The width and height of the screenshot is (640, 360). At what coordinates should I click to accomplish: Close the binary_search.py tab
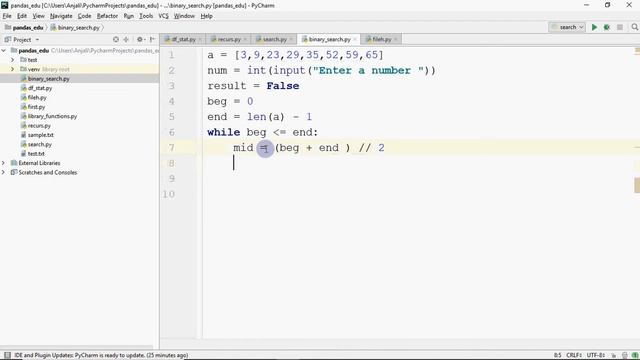355,39
